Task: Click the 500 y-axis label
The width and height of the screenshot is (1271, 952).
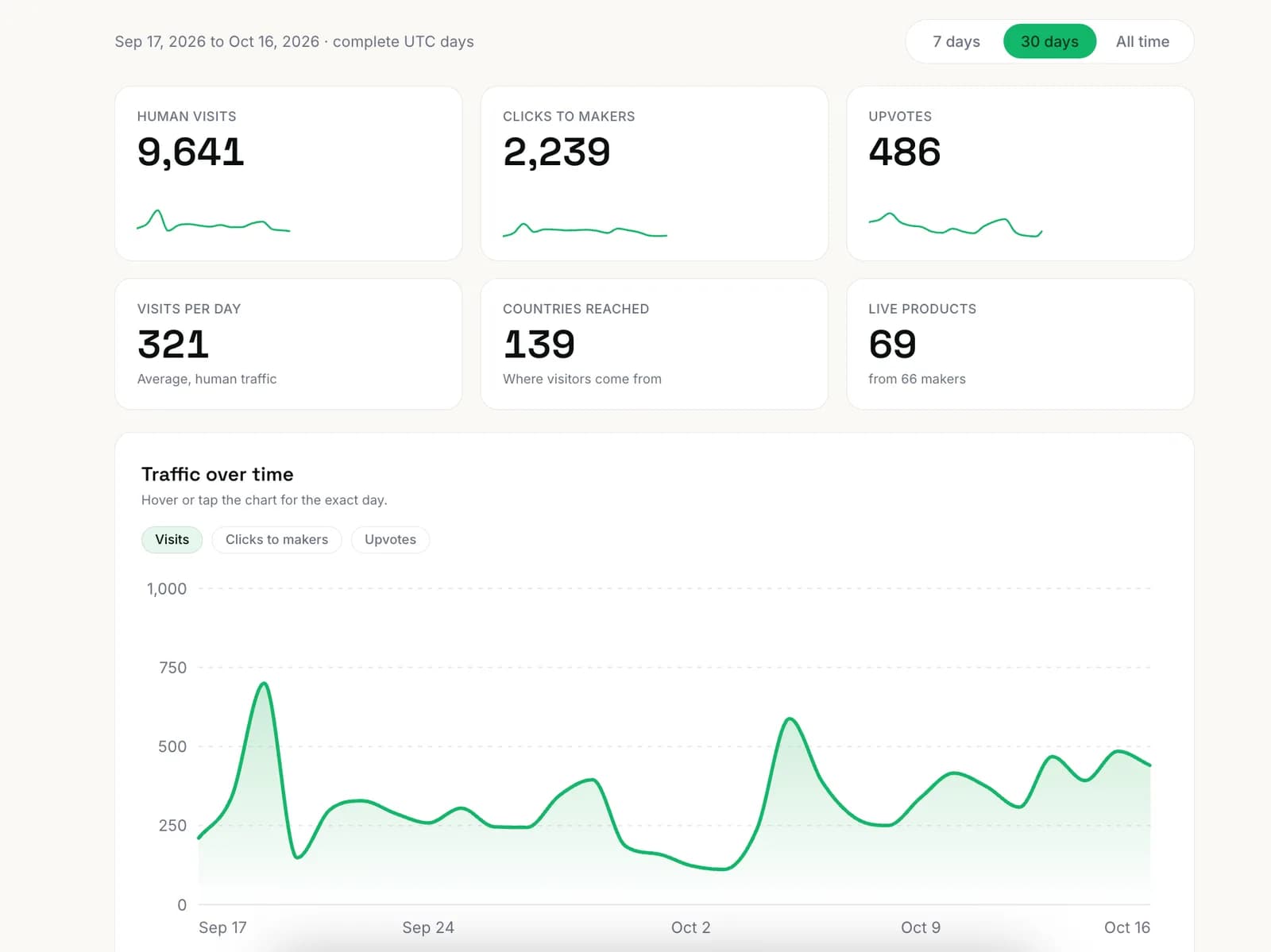Action: 172,746
